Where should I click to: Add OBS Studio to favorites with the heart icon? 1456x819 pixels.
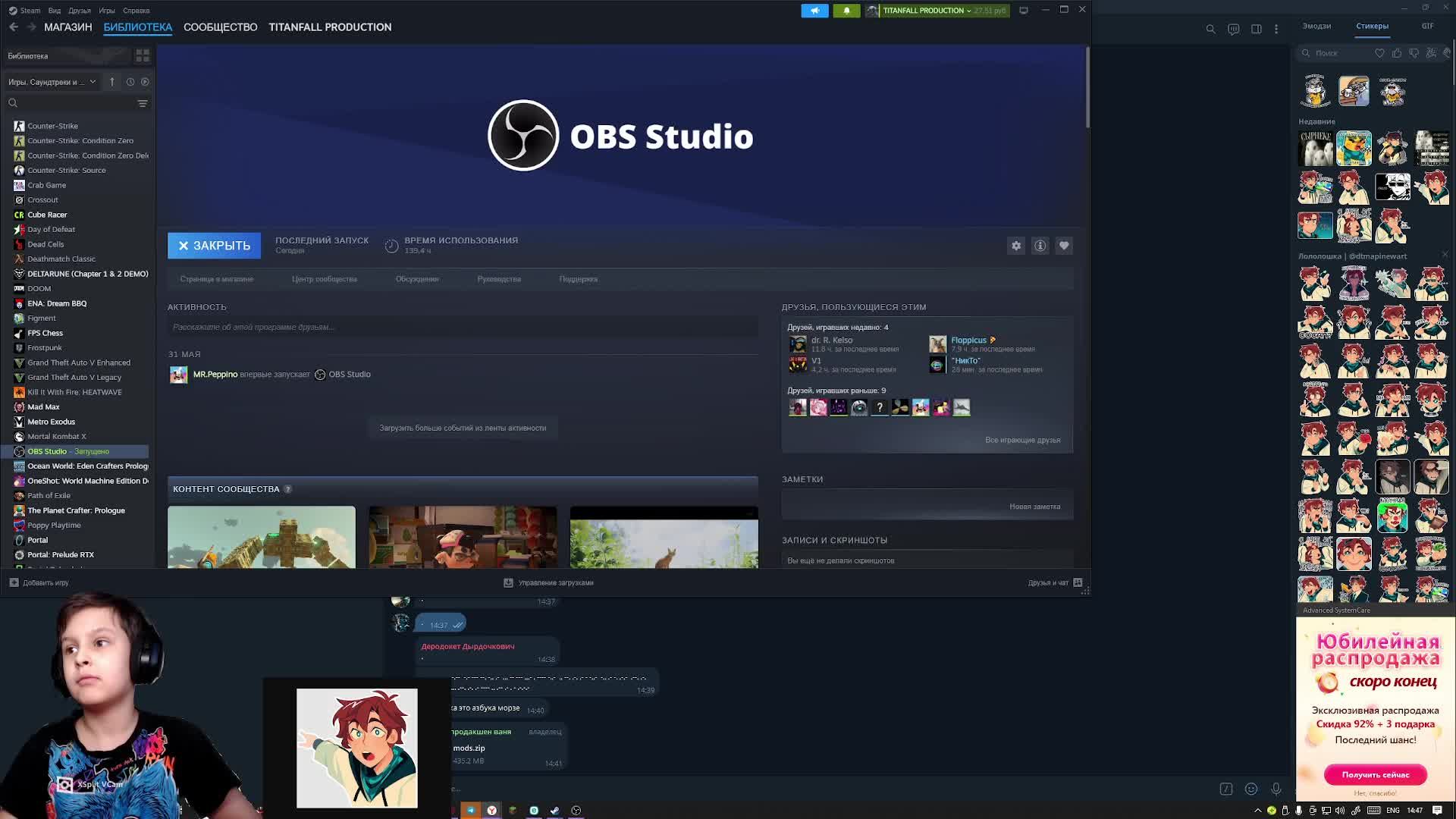(1064, 246)
